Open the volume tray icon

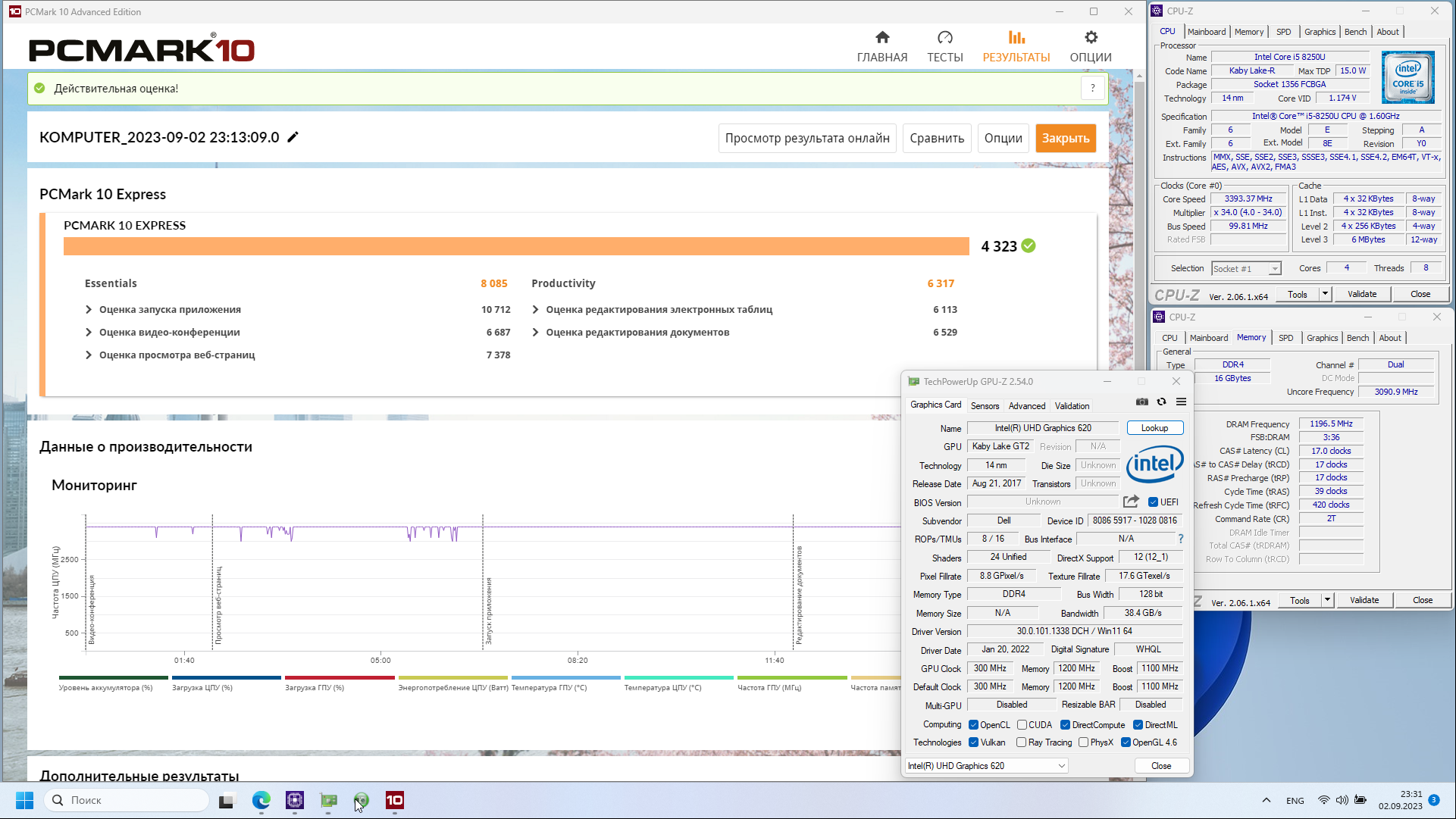(1342, 800)
